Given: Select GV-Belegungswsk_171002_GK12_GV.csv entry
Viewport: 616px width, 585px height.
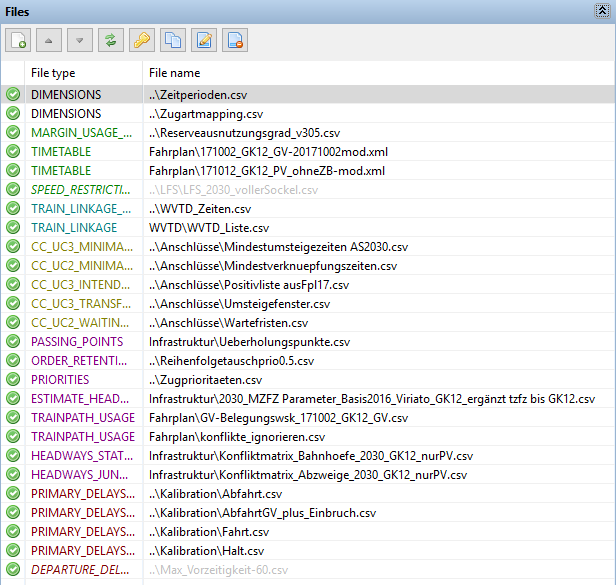Looking at the screenshot, I should (x=279, y=418).
